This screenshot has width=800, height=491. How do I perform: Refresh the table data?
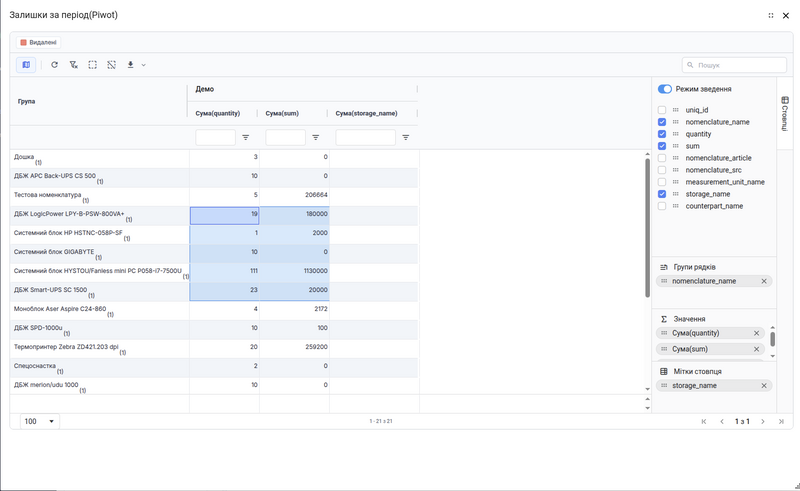click(x=55, y=65)
